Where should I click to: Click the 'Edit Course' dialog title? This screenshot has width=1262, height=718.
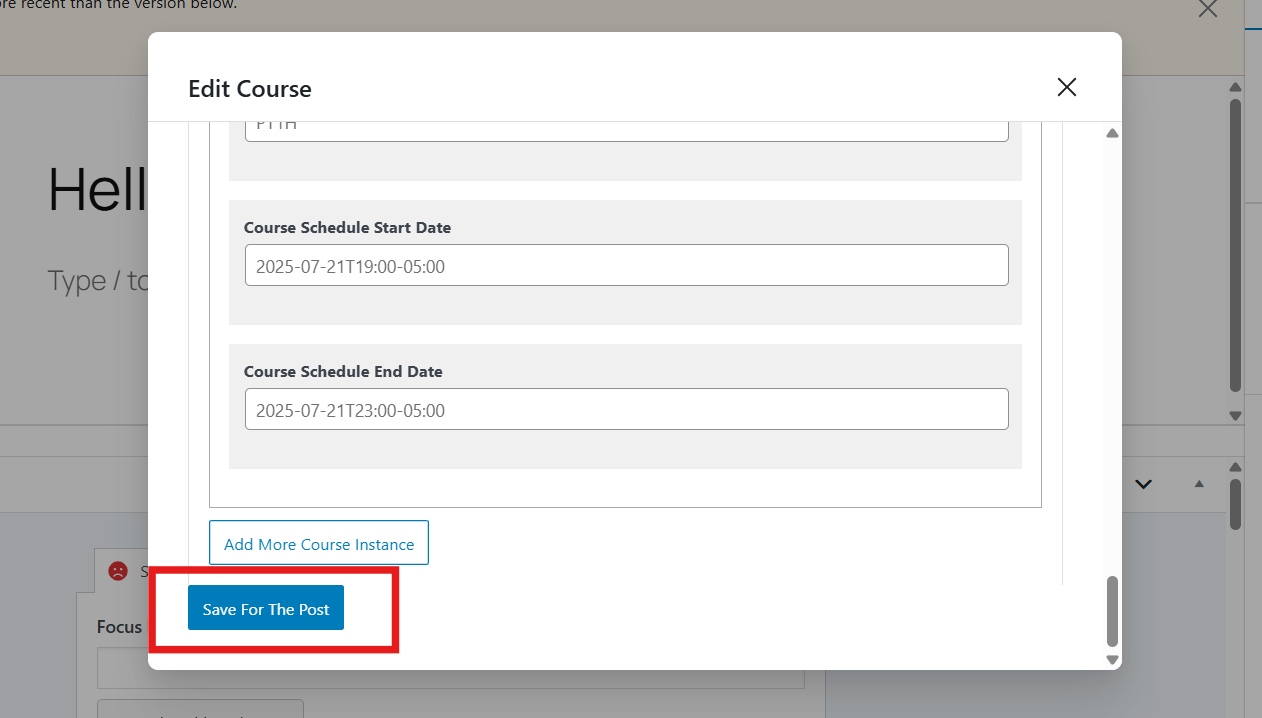[x=250, y=89]
